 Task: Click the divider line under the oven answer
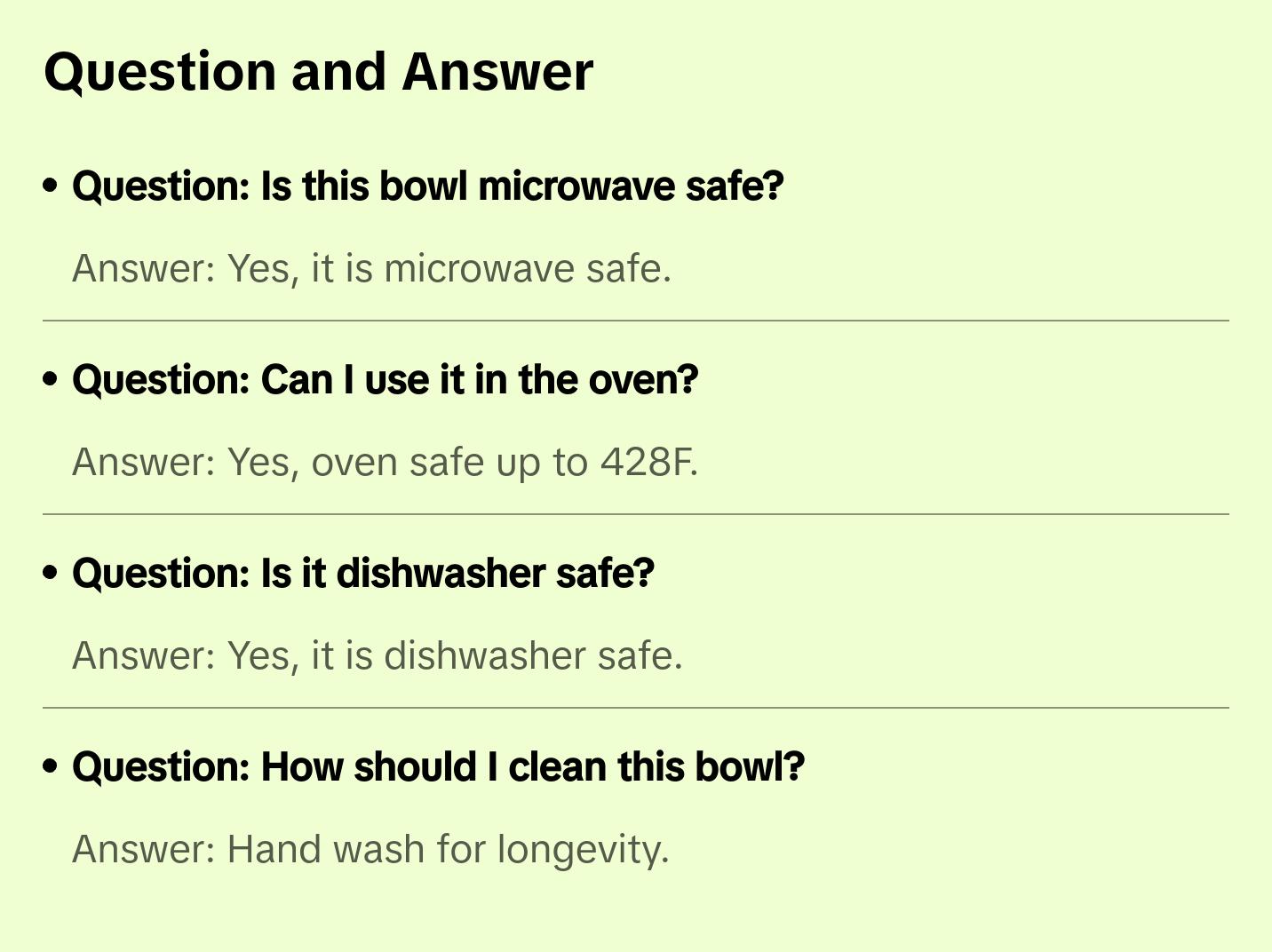636,514
